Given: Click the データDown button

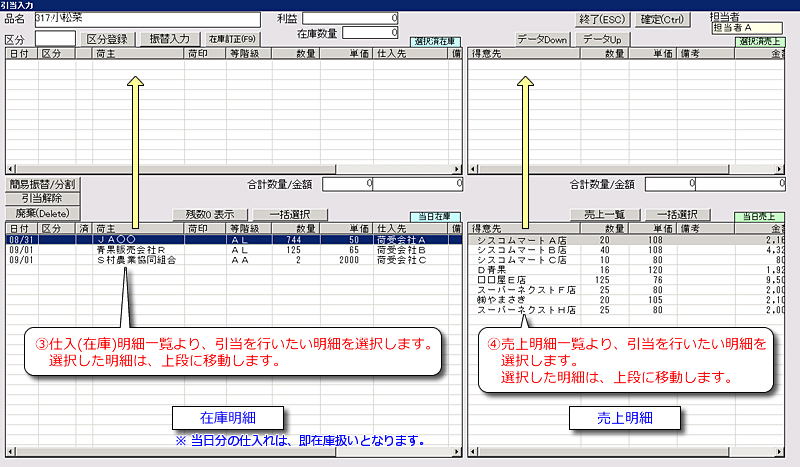Looking at the screenshot, I should 542,39.
